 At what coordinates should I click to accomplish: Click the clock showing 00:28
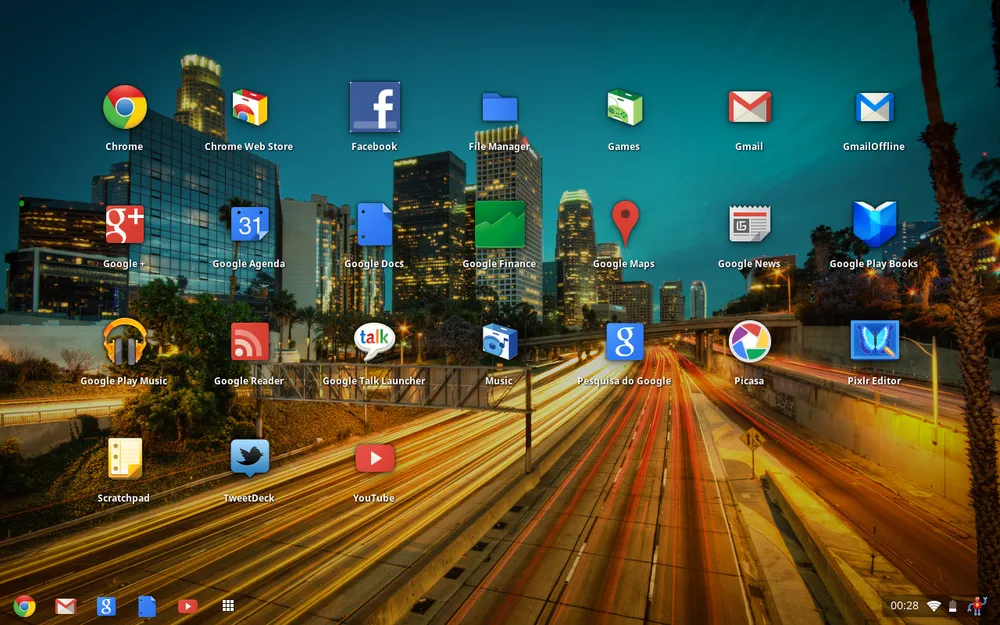pyautogui.click(x=904, y=606)
